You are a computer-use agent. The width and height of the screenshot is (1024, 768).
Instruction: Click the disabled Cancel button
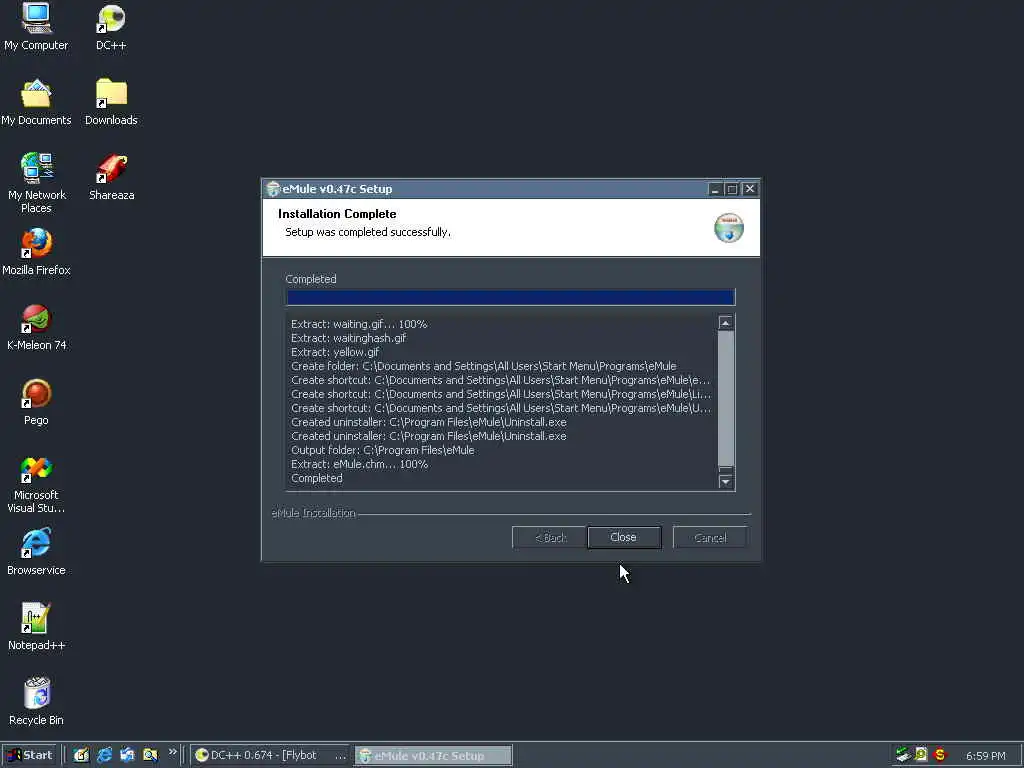coord(710,537)
